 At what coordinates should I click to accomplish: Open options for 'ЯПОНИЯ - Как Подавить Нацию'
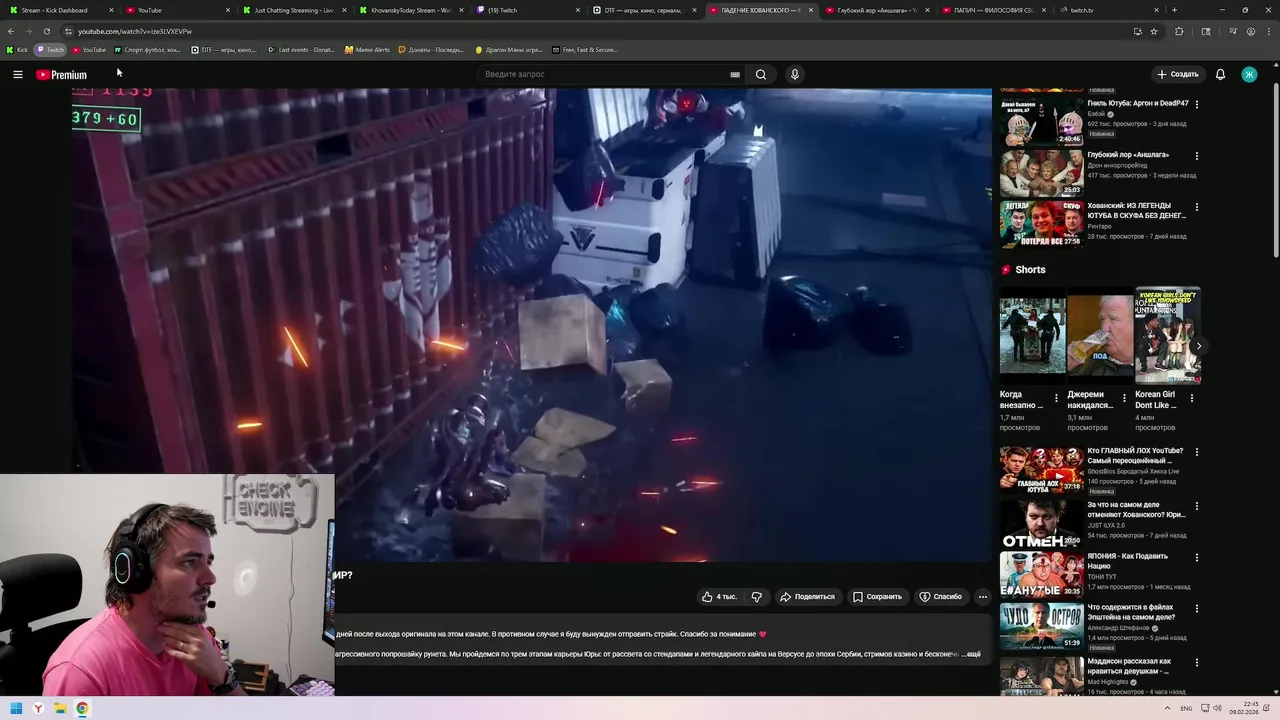(x=1197, y=557)
